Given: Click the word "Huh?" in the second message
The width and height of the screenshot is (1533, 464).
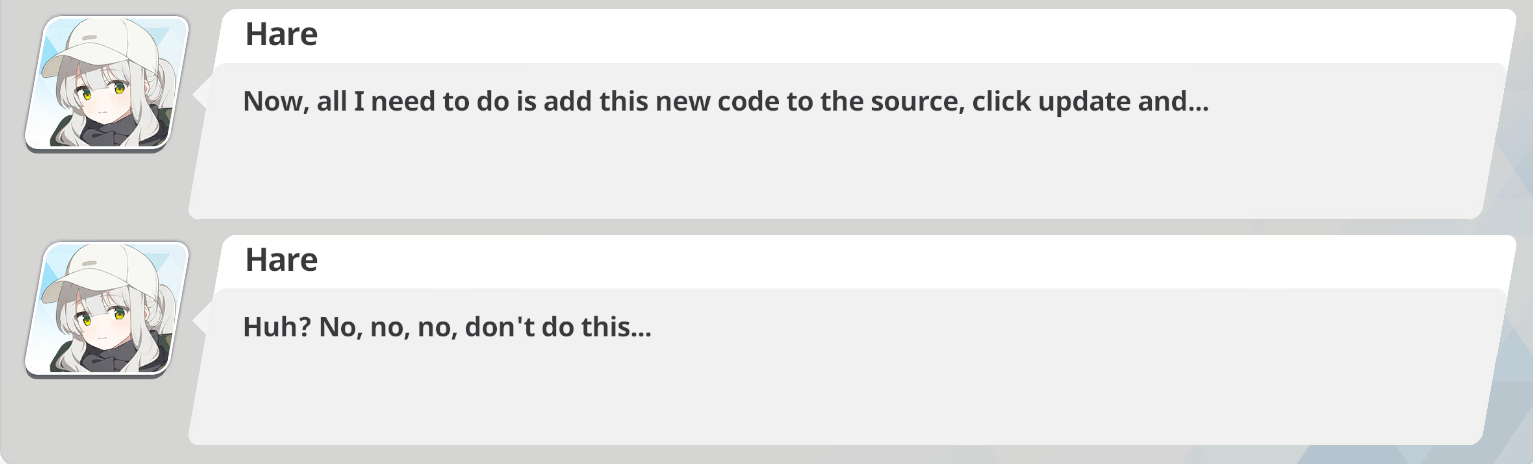Looking at the screenshot, I should [x=277, y=327].
